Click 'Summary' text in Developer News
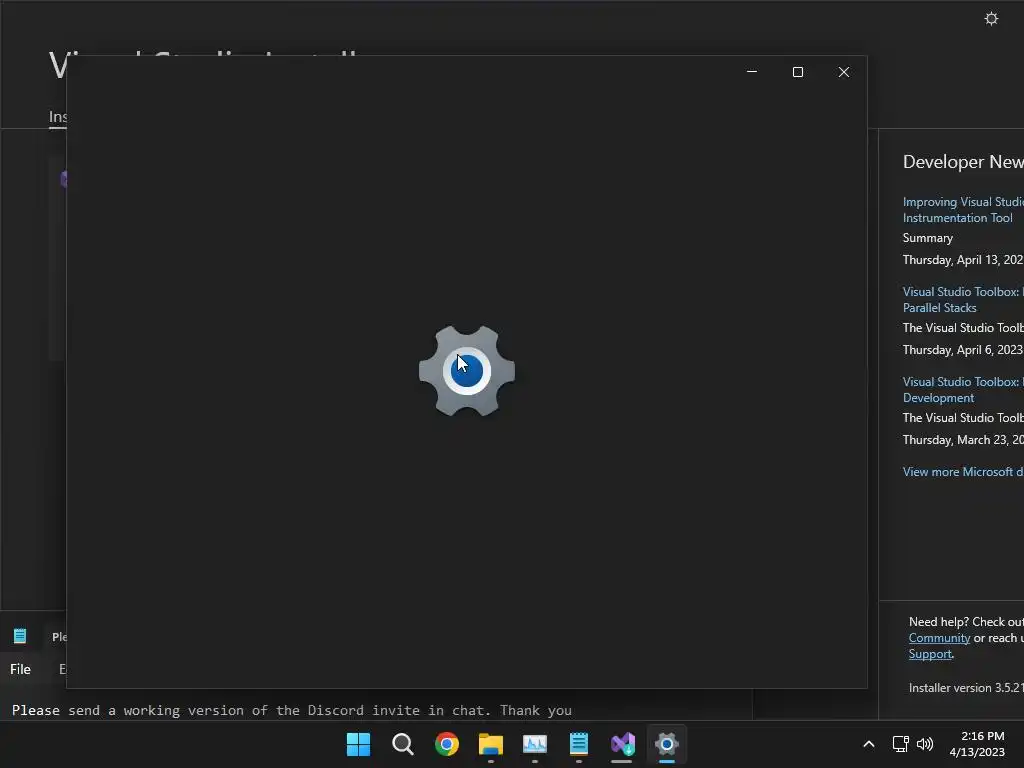1024x768 pixels. point(927,238)
